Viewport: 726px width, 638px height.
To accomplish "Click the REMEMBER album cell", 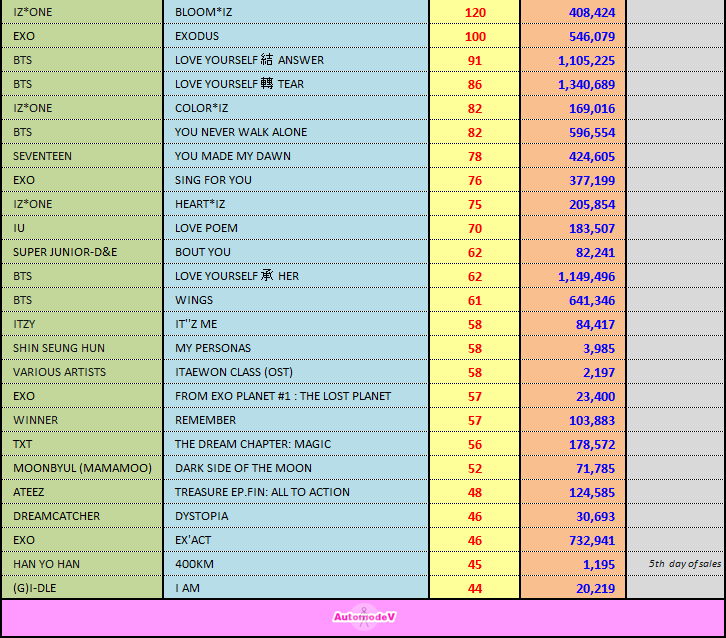I will [296, 420].
